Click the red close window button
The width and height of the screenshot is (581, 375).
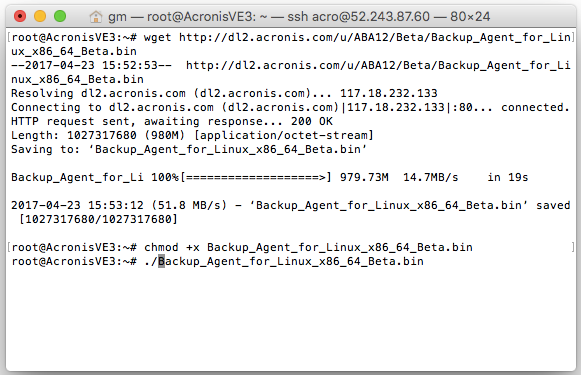(20, 16)
